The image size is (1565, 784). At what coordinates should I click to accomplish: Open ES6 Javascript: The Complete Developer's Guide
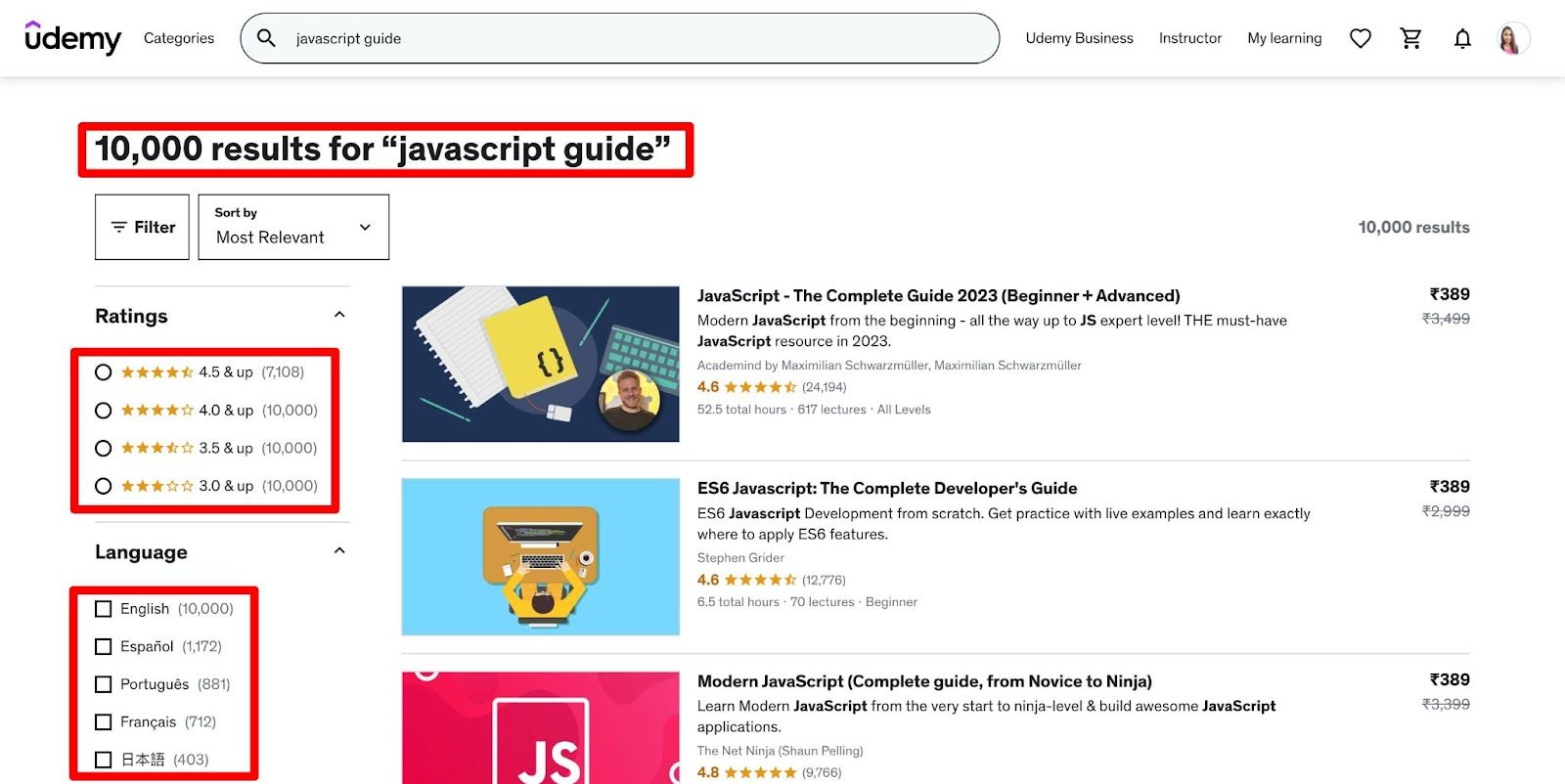tap(887, 488)
